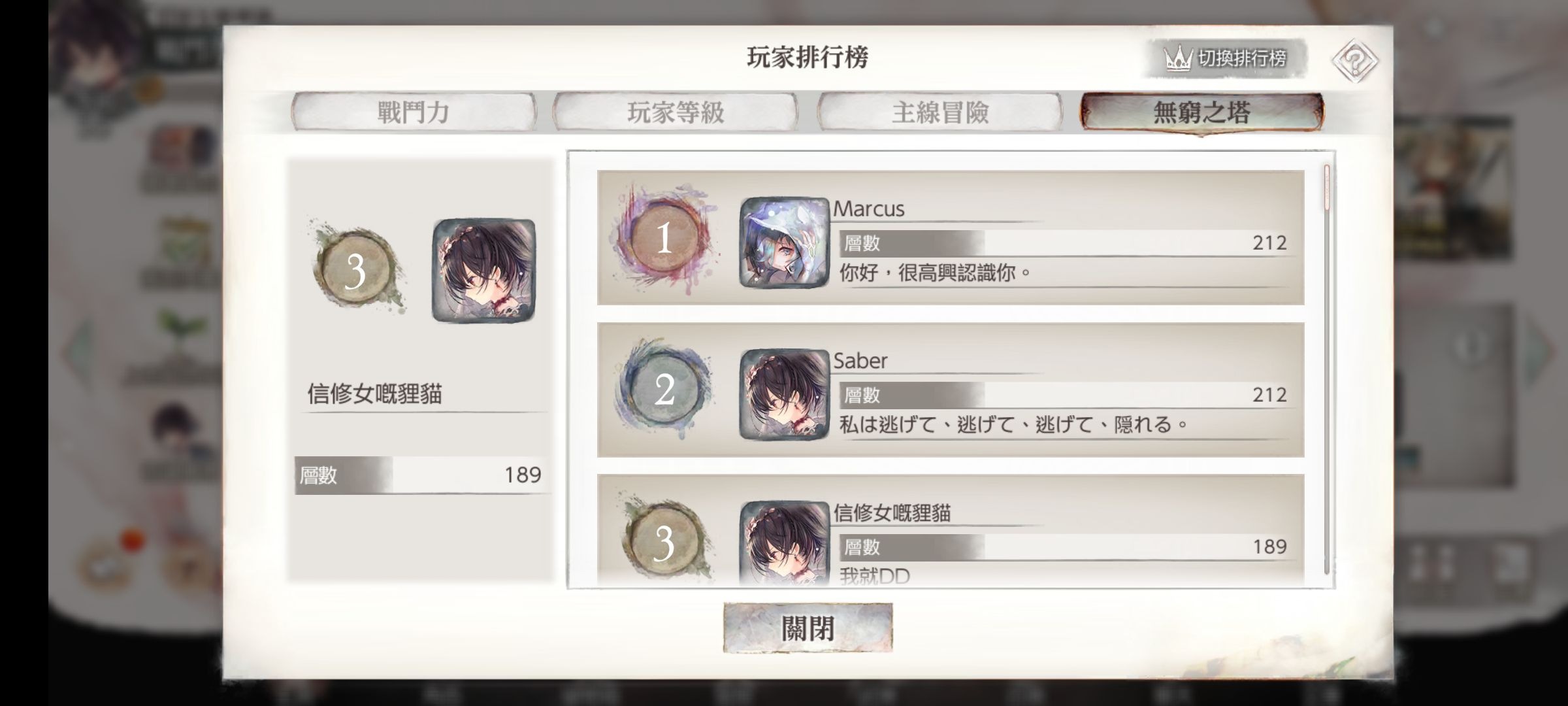Open the 主線冒險 ranking tab
Screen dimensions: 1568x706
coord(939,112)
